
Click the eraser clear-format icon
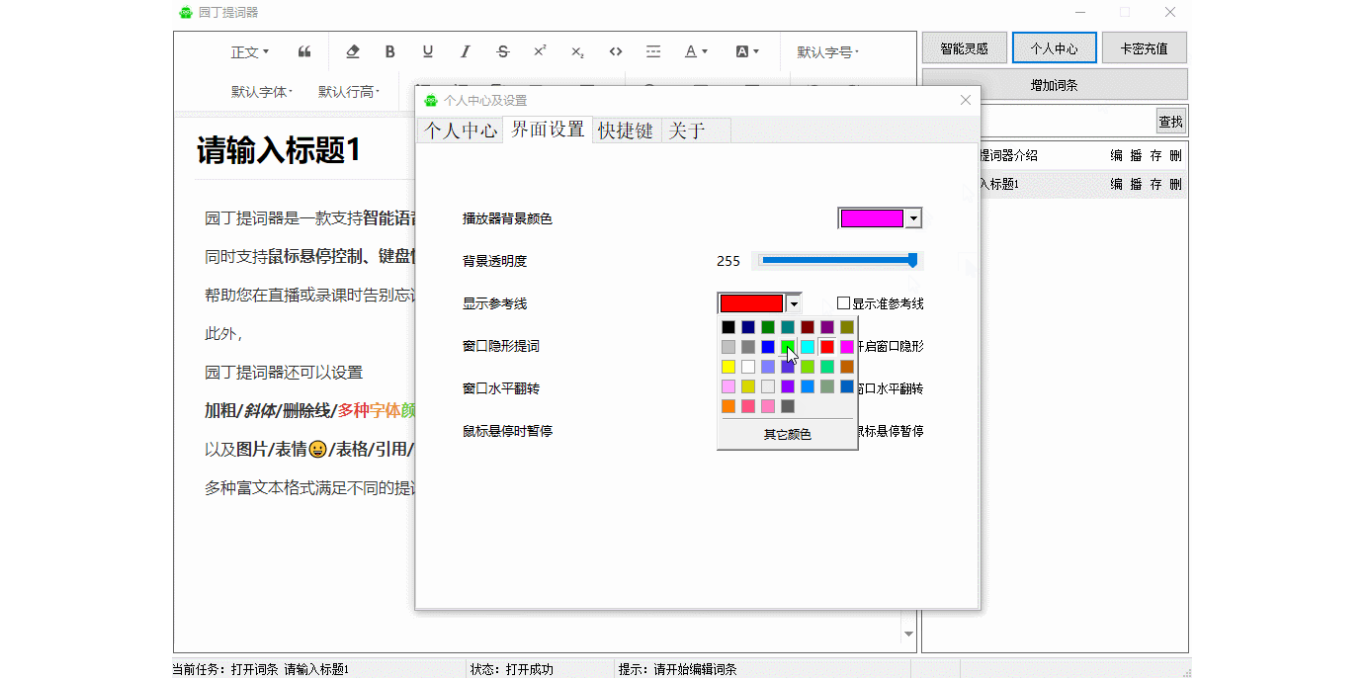pos(352,52)
